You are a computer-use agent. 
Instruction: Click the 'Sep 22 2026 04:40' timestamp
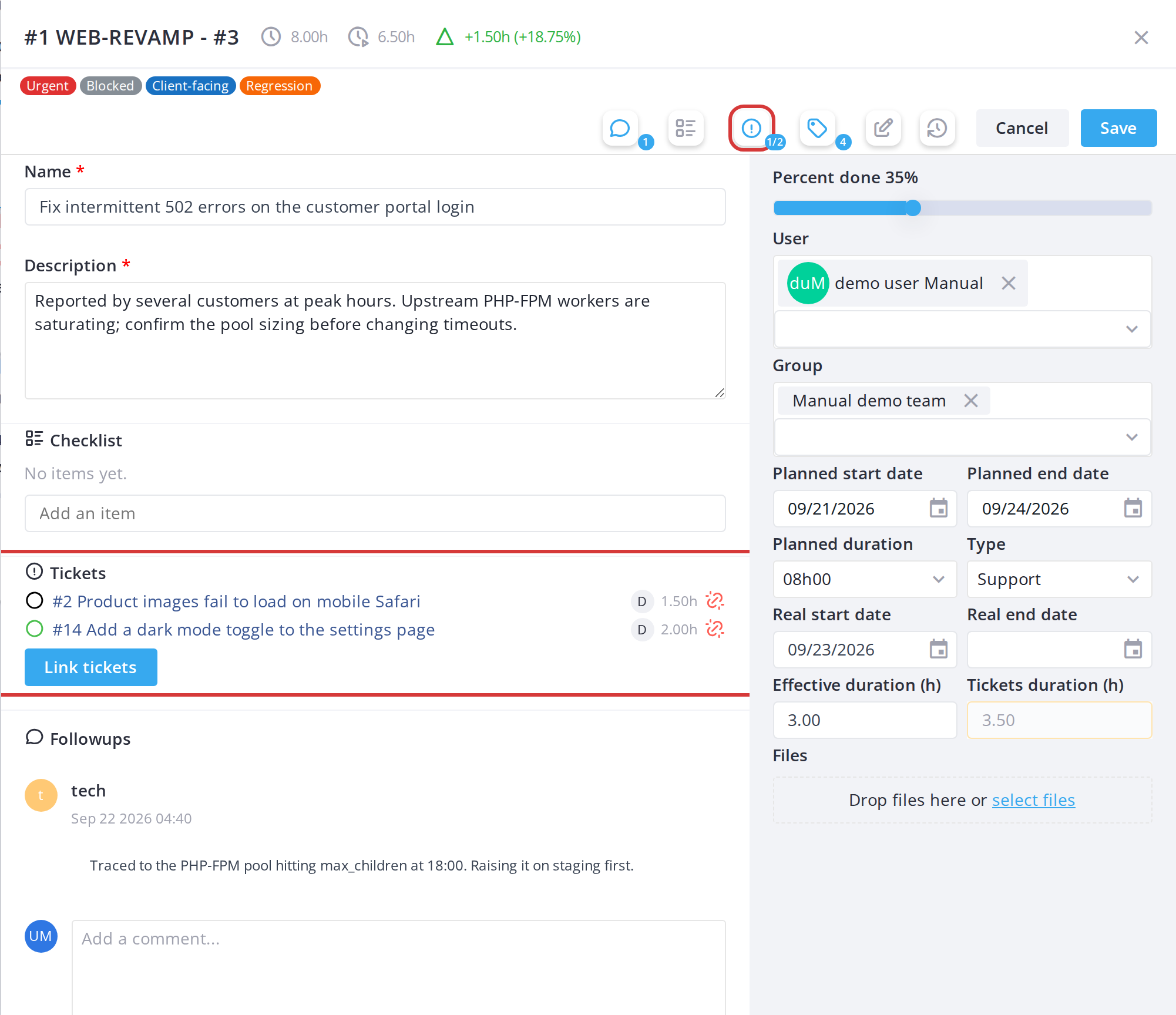click(x=131, y=819)
